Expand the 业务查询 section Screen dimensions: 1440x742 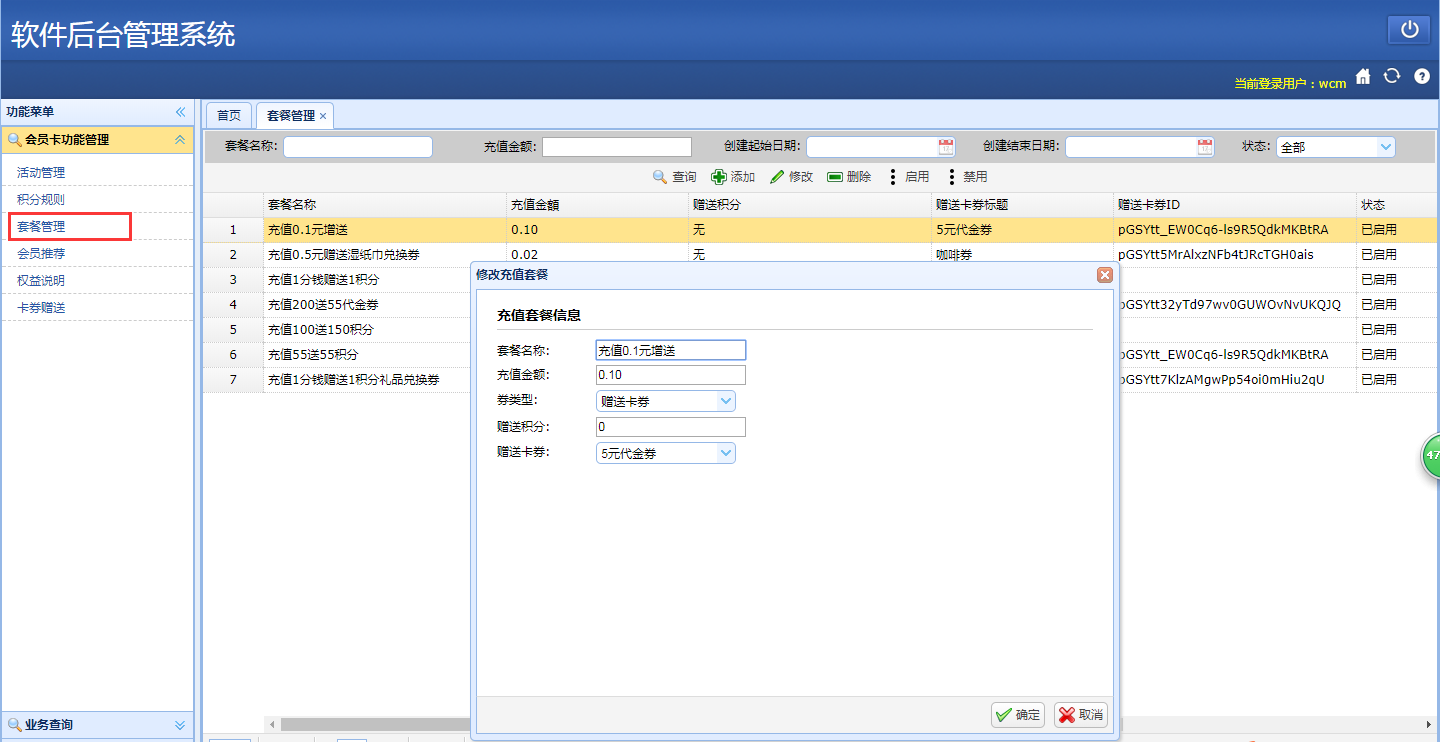pyautogui.click(x=180, y=725)
